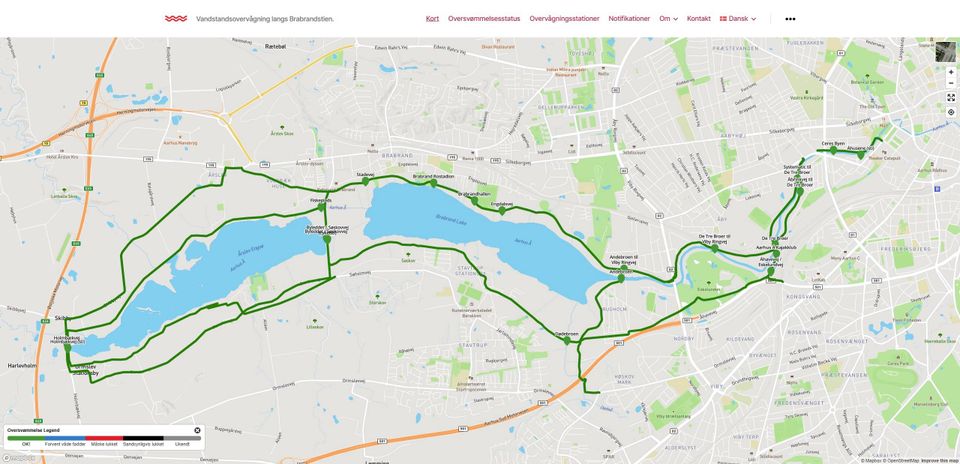Image resolution: width=960 pixels, height=464 pixels.
Task: Open the Notifikationer page
Action: pos(629,19)
